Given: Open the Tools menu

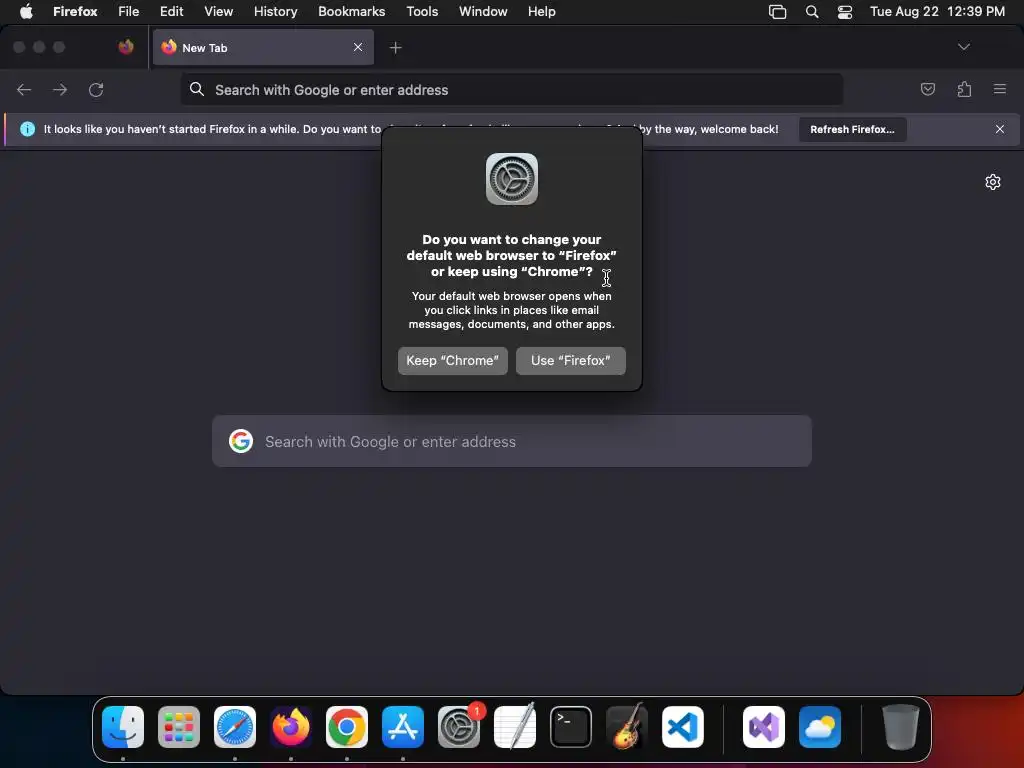Looking at the screenshot, I should (x=423, y=11).
